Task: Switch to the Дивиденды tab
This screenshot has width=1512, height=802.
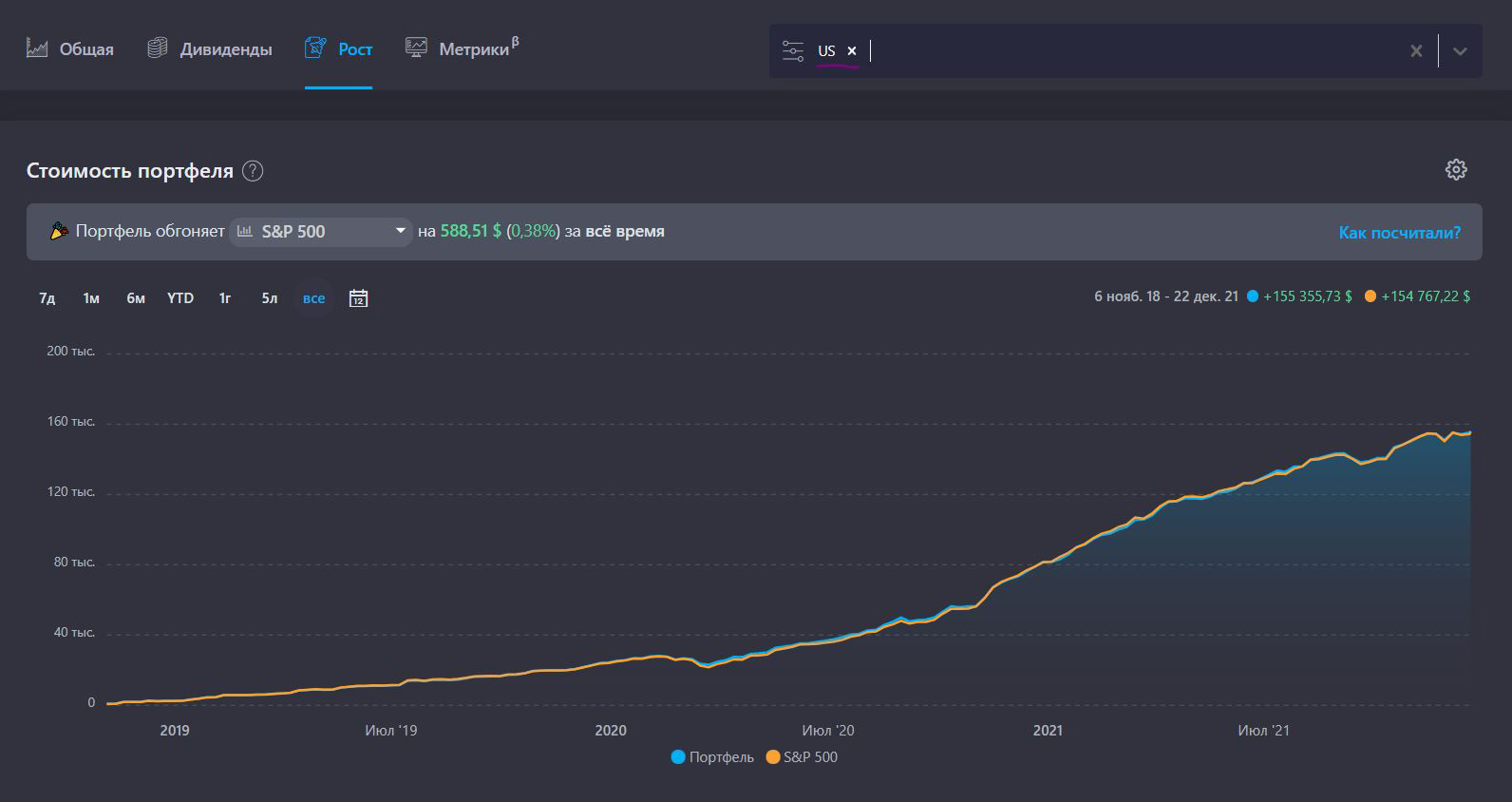Action: pos(210,48)
